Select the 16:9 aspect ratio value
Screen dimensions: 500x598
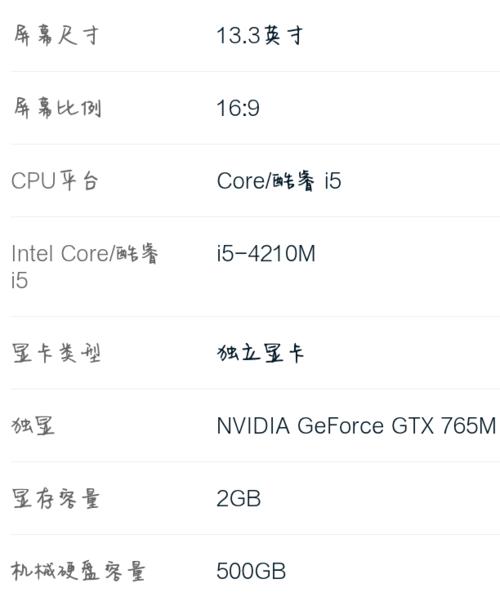[x=238, y=108]
